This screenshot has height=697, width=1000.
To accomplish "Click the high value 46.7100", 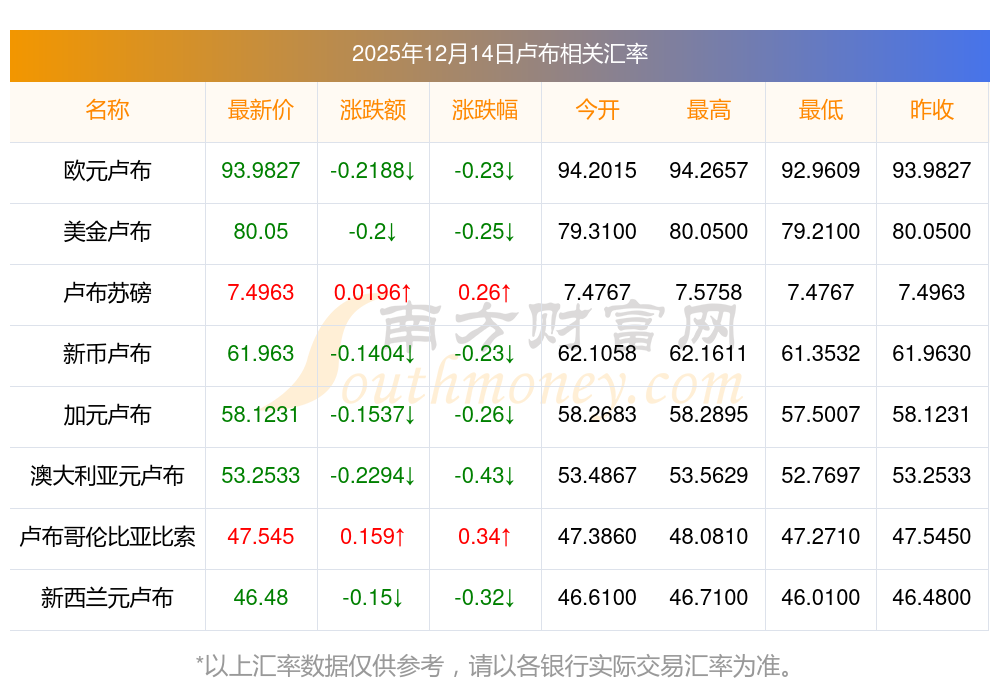I will coord(709,598).
